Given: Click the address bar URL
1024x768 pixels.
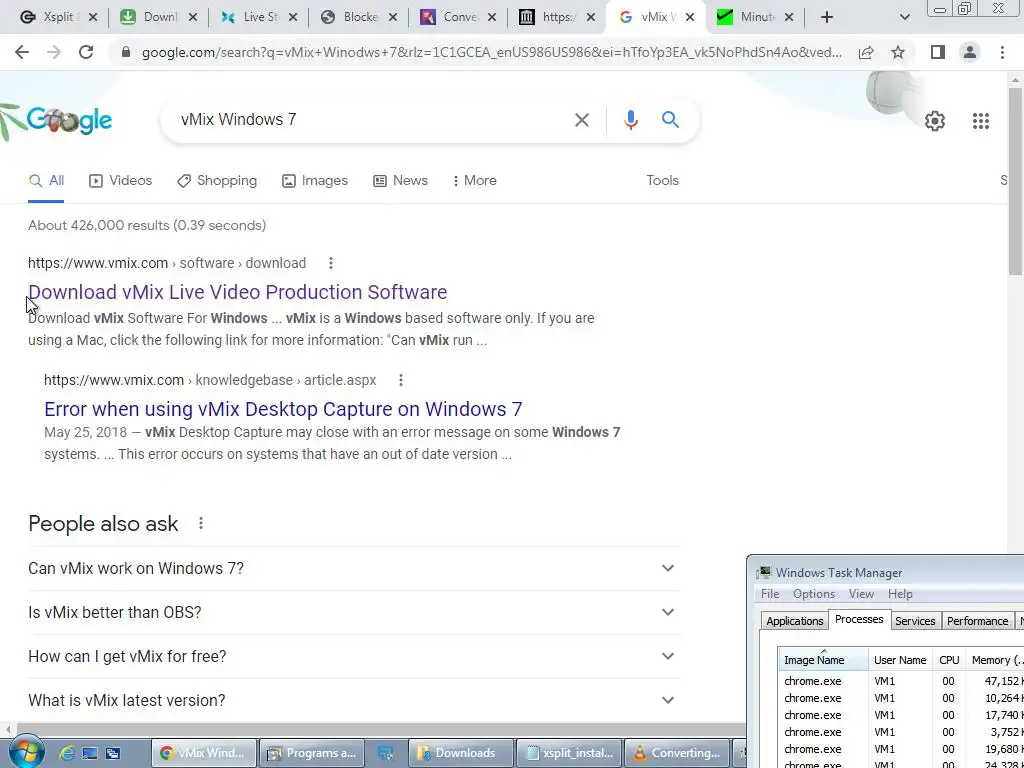Looking at the screenshot, I should (x=491, y=52).
